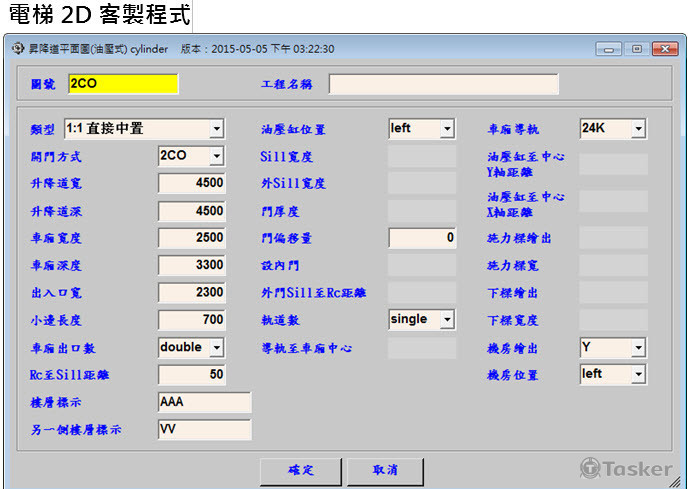Open the 機房位置 dropdown showing left
The width and height of the screenshot is (689, 489).
pos(613,374)
